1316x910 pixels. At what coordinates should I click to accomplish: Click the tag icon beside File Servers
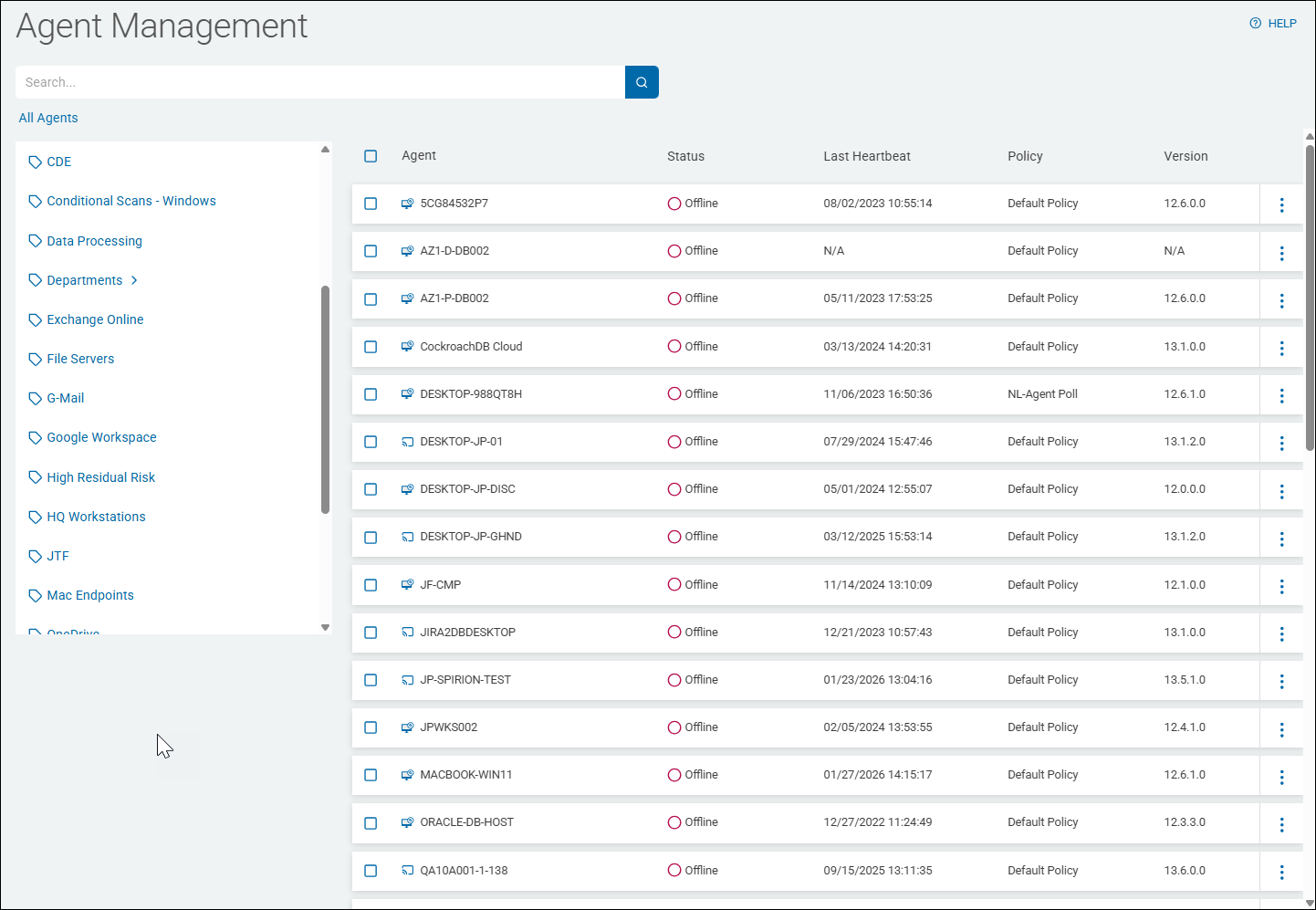click(x=36, y=360)
